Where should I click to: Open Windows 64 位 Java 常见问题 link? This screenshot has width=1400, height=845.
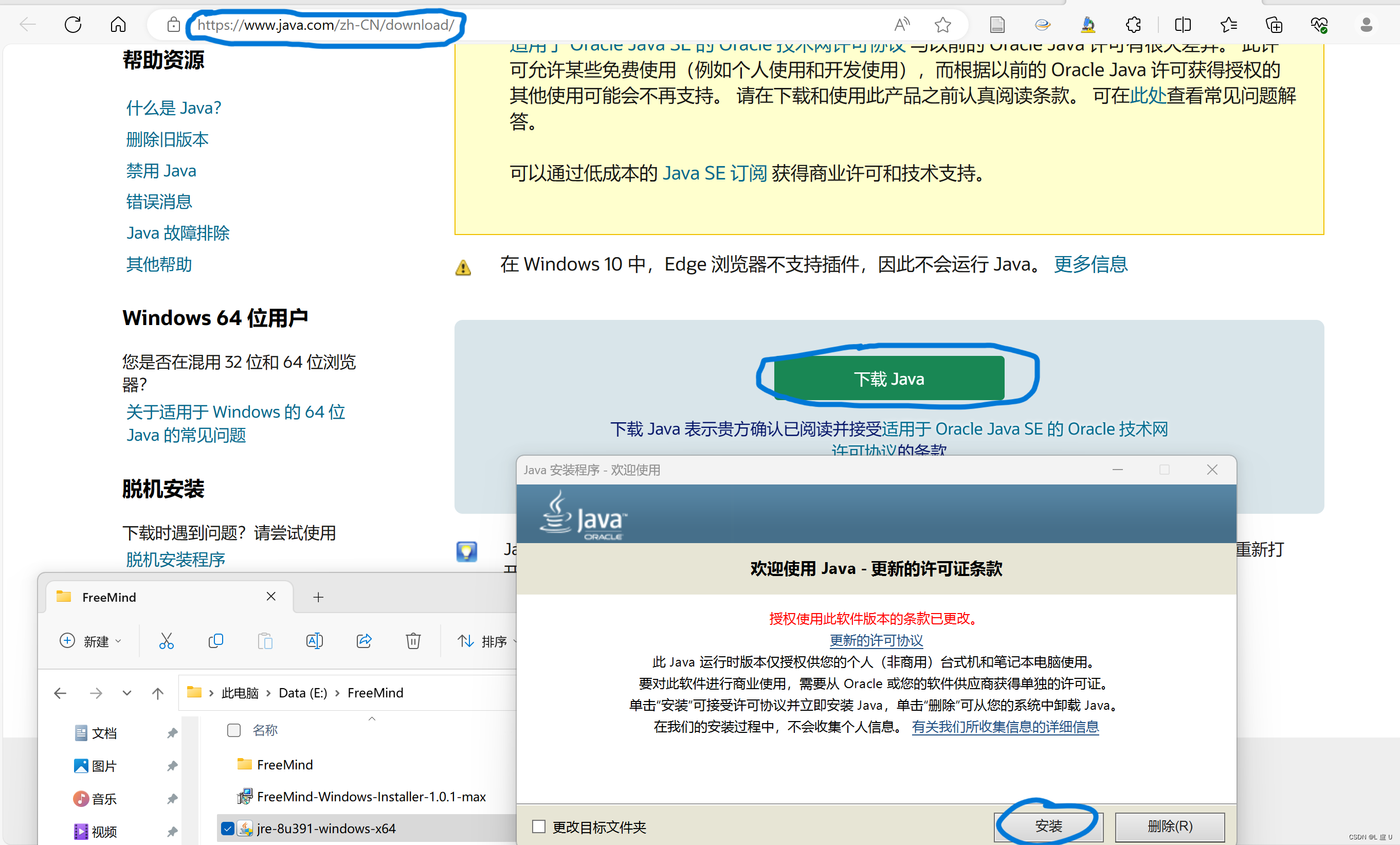point(235,423)
